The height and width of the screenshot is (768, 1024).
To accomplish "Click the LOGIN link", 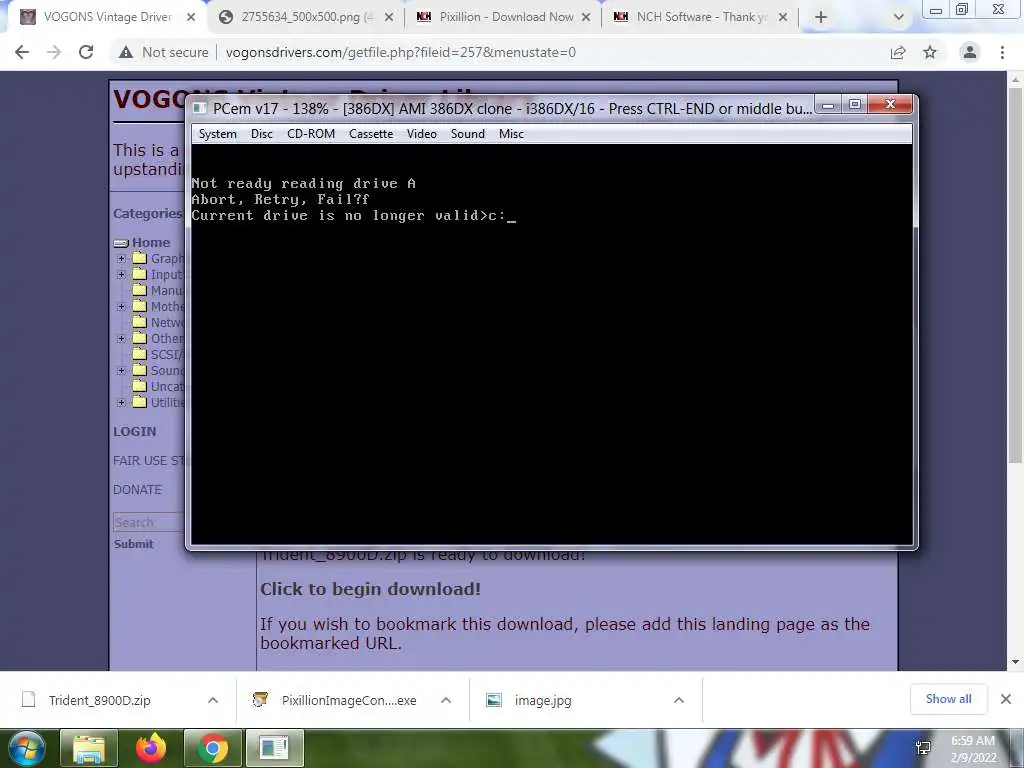I will [x=135, y=432].
